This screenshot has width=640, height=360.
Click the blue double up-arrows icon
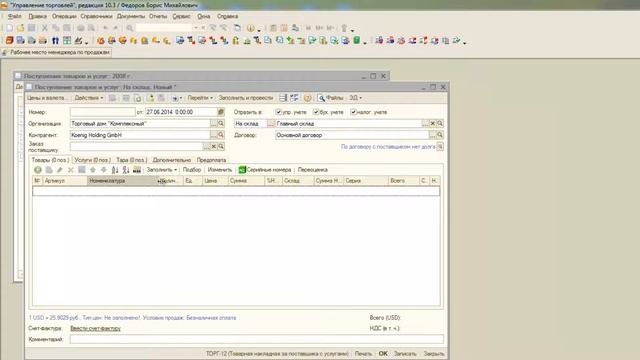(55, 40)
